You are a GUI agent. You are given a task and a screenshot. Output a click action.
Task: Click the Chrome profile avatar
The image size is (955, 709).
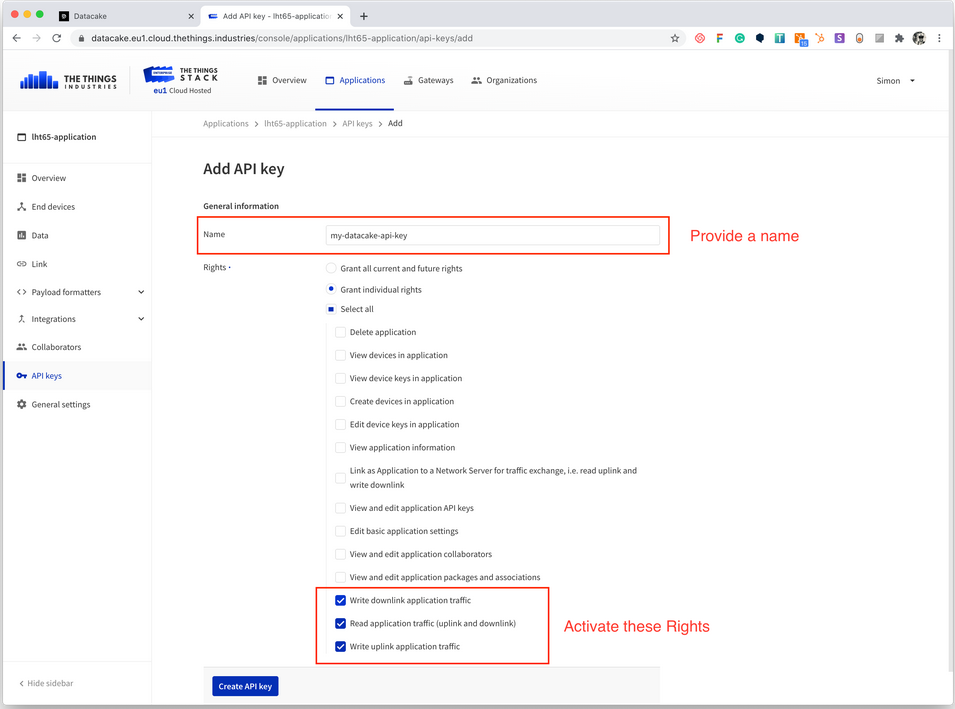[x=919, y=38]
